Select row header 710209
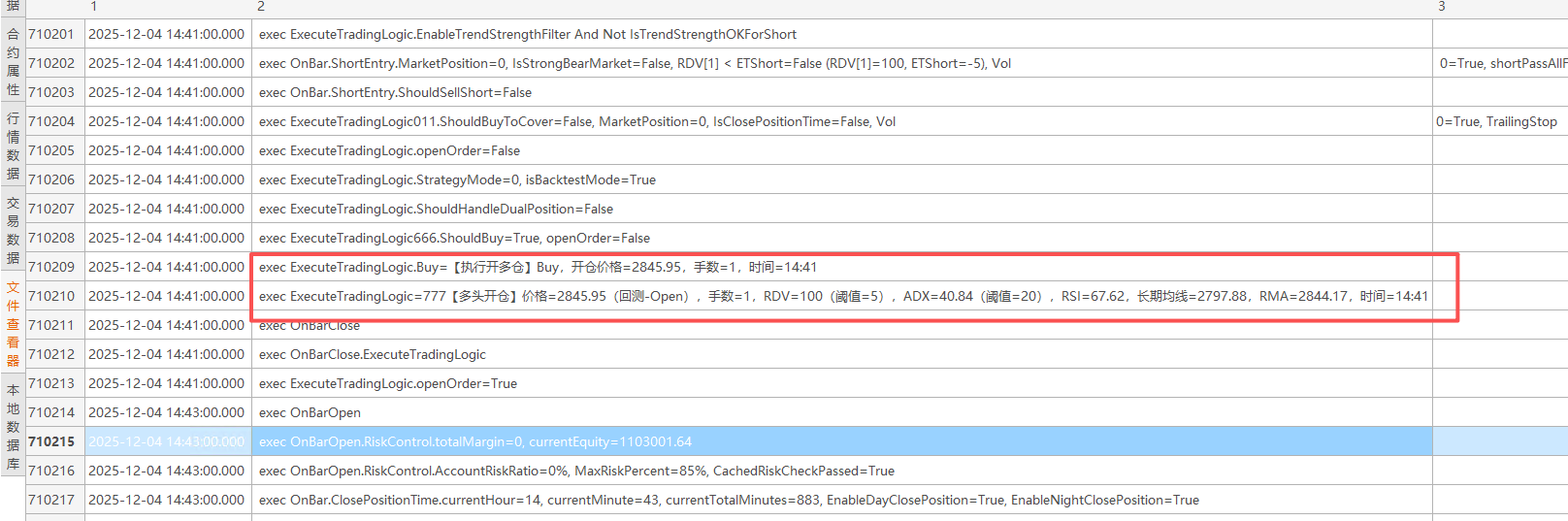Screen dimensions: 1568x521 51,267
